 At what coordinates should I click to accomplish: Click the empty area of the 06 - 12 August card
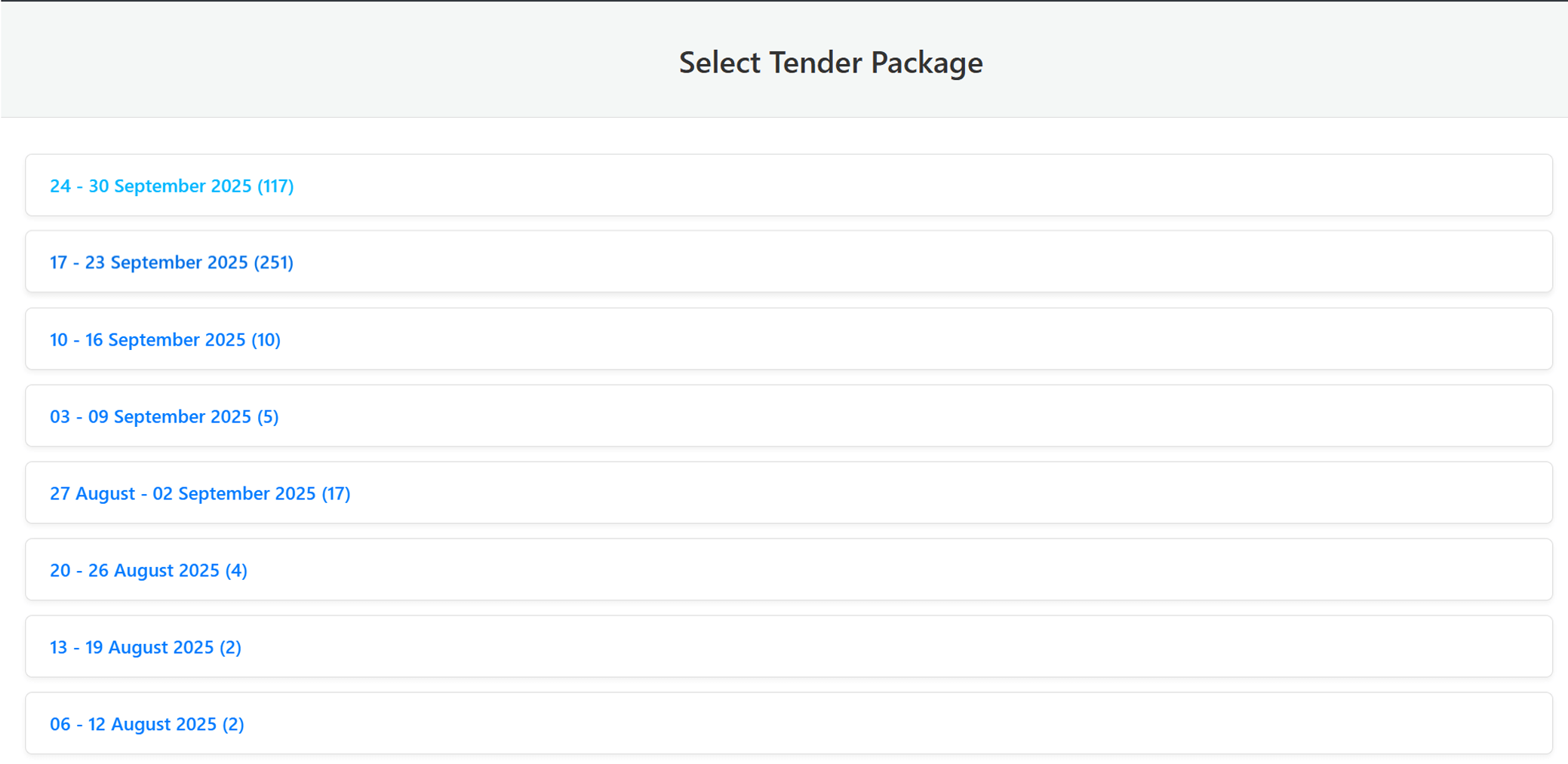905,723
